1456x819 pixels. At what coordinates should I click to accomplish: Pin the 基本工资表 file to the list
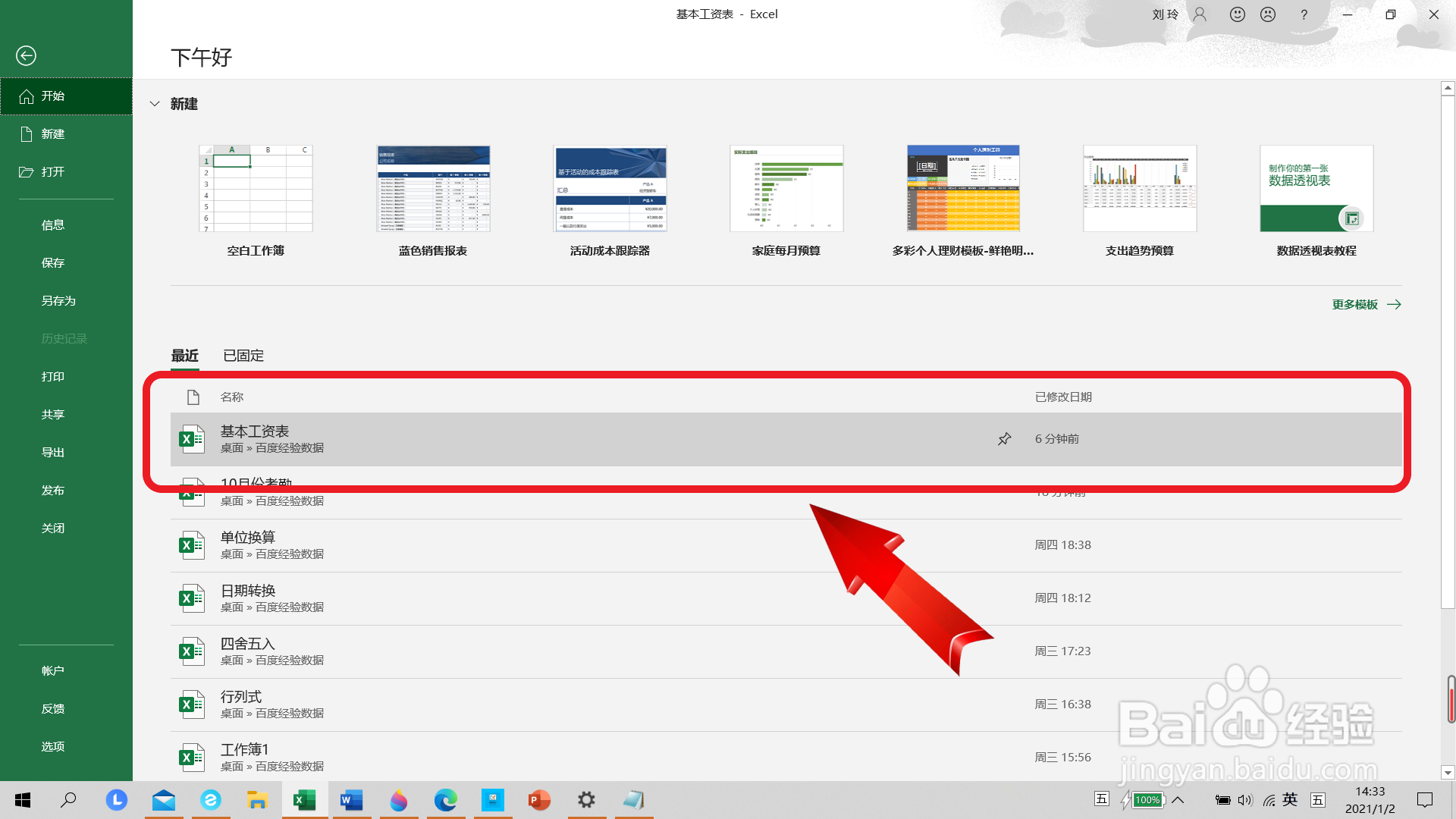point(1004,439)
